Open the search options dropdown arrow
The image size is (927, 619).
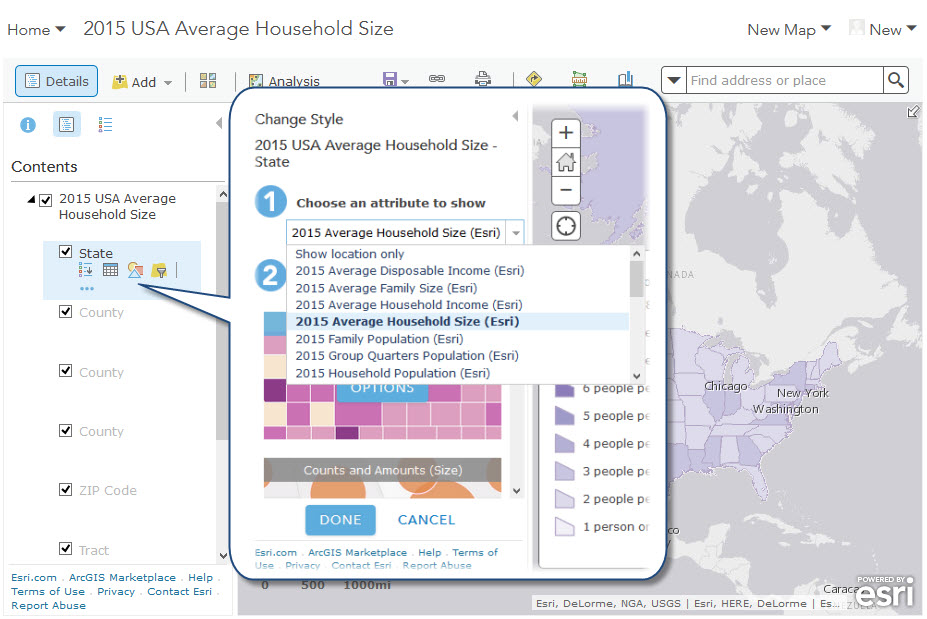click(x=674, y=80)
